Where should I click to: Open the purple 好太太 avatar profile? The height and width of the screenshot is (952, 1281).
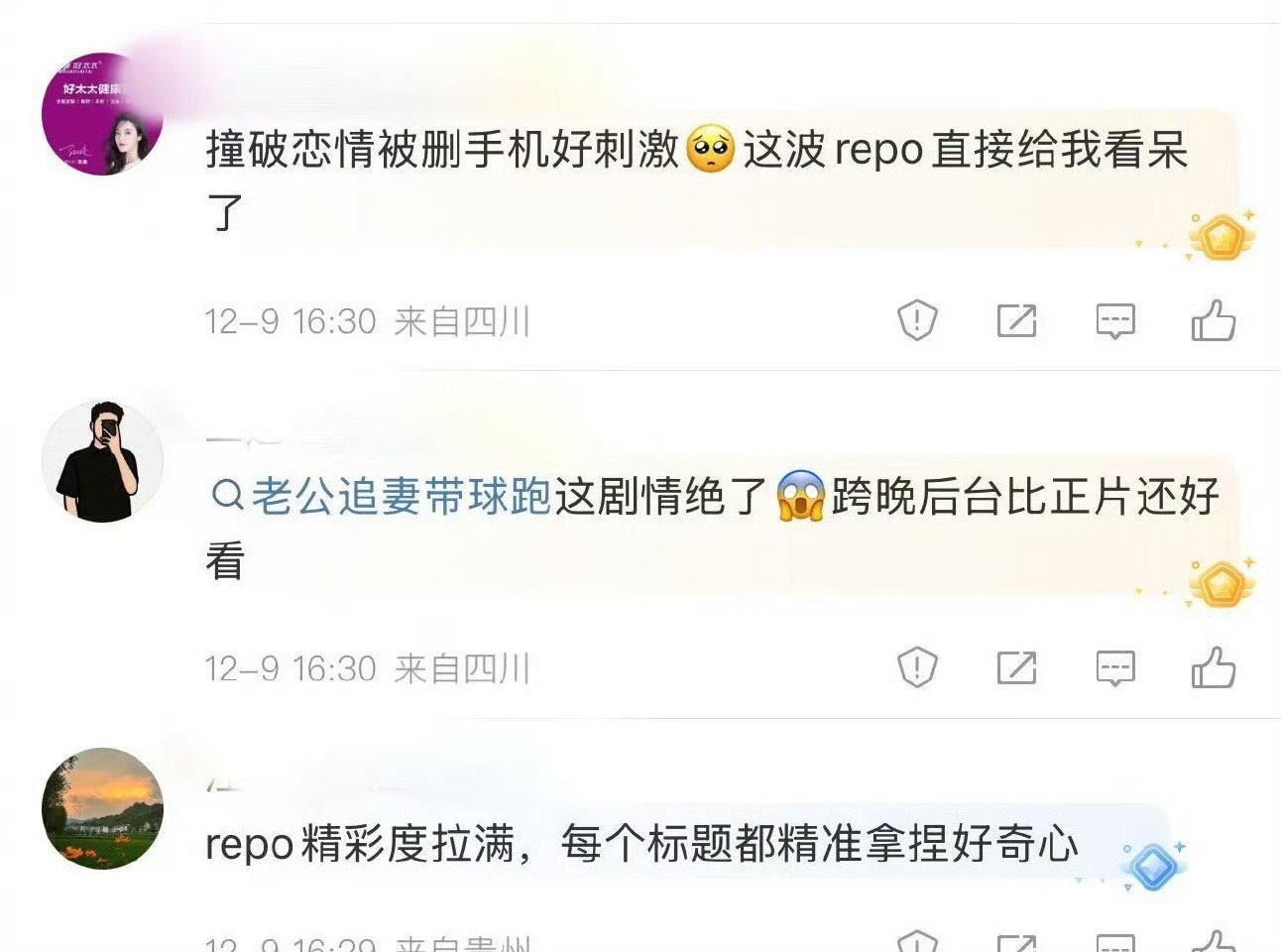[x=102, y=114]
